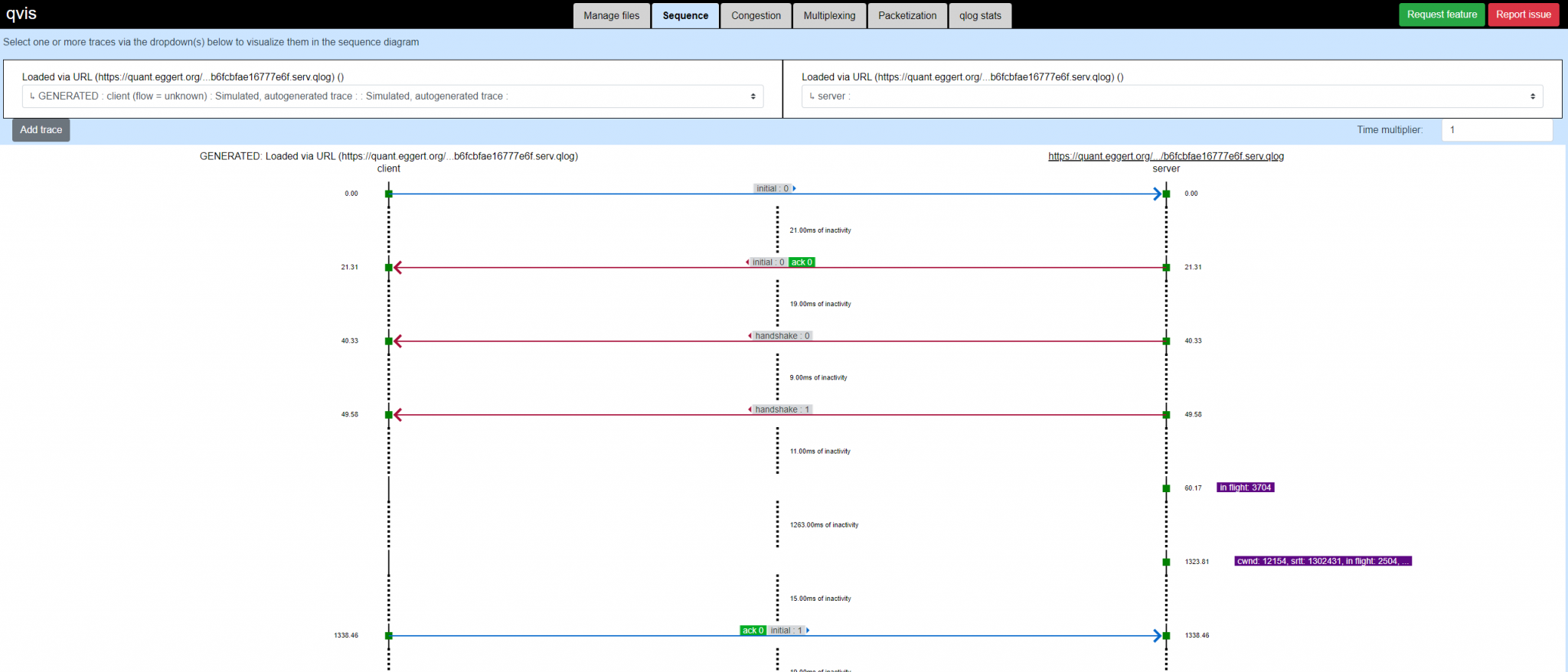
Task: Click client event marker at 40.33
Action: (389, 341)
